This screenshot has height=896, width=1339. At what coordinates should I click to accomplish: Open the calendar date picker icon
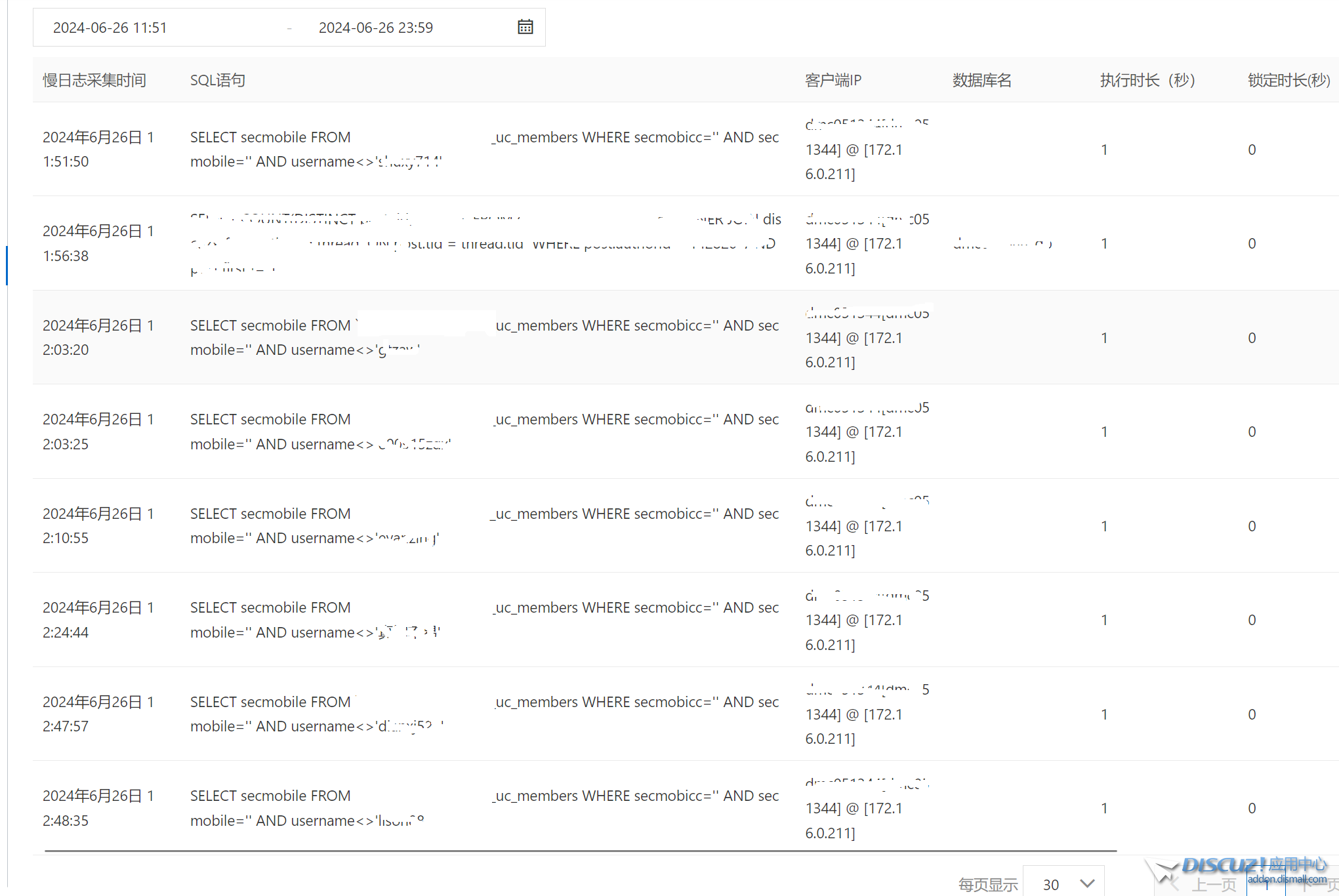click(x=525, y=27)
